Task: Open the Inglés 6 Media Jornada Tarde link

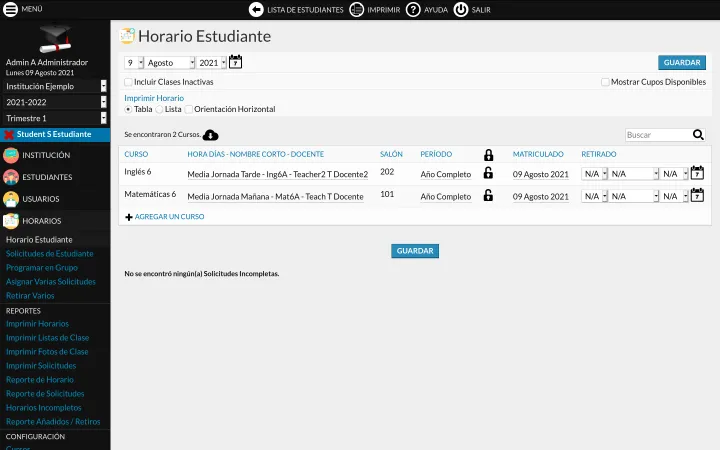Action: (x=278, y=174)
